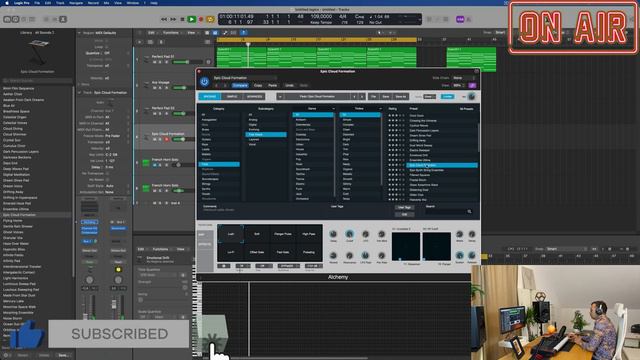Viewport: 640px width, 360px height.
Task: Click the red Record button
Action: coord(201,19)
